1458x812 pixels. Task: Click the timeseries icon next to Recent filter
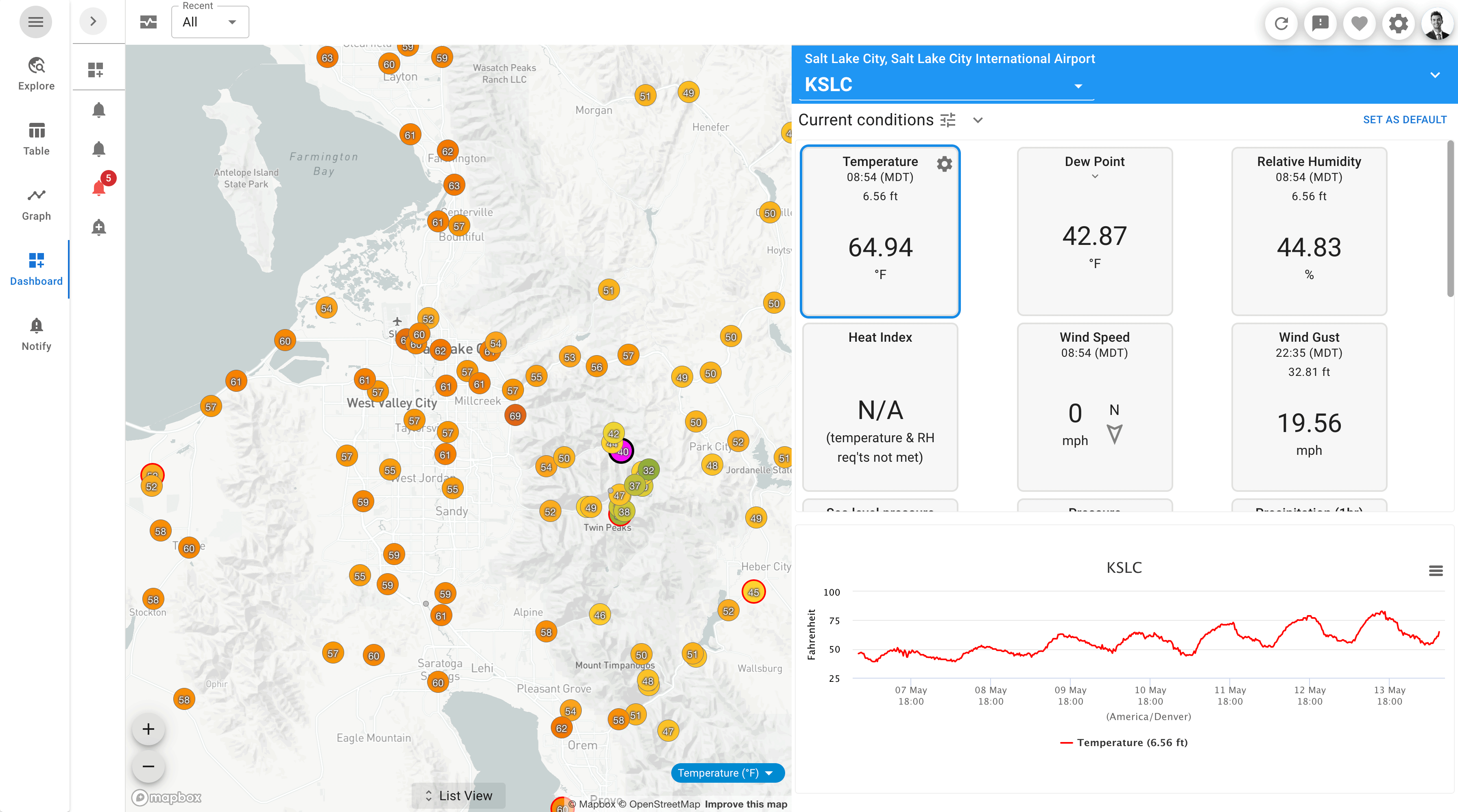click(148, 22)
